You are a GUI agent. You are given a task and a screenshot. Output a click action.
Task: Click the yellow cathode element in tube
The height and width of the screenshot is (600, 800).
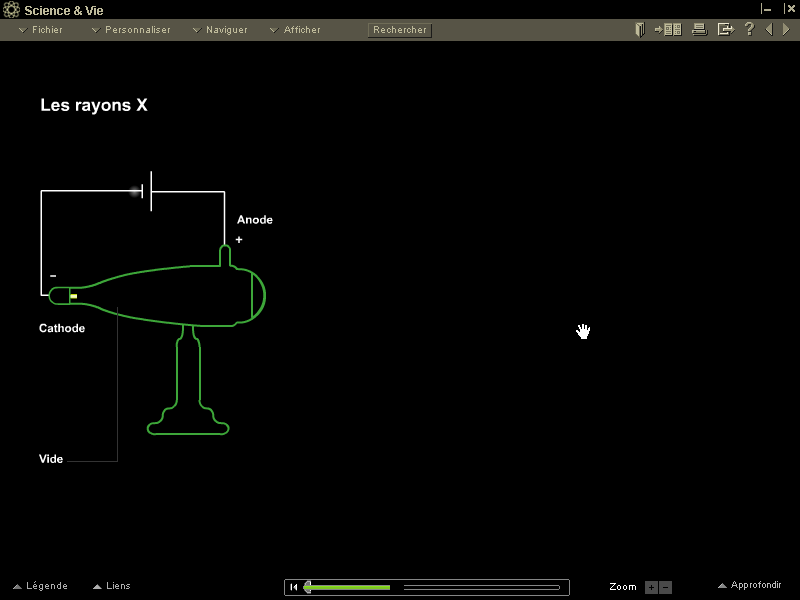tap(73, 296)
